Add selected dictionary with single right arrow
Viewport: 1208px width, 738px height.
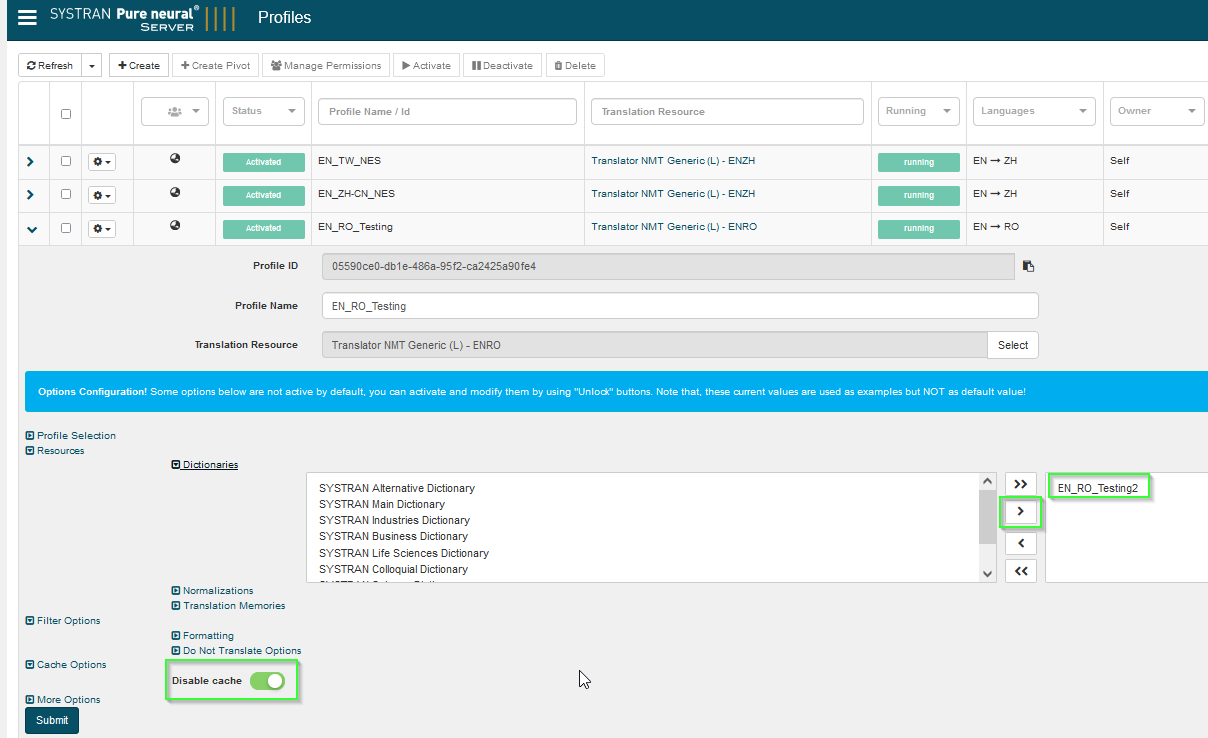[1020, 512]
